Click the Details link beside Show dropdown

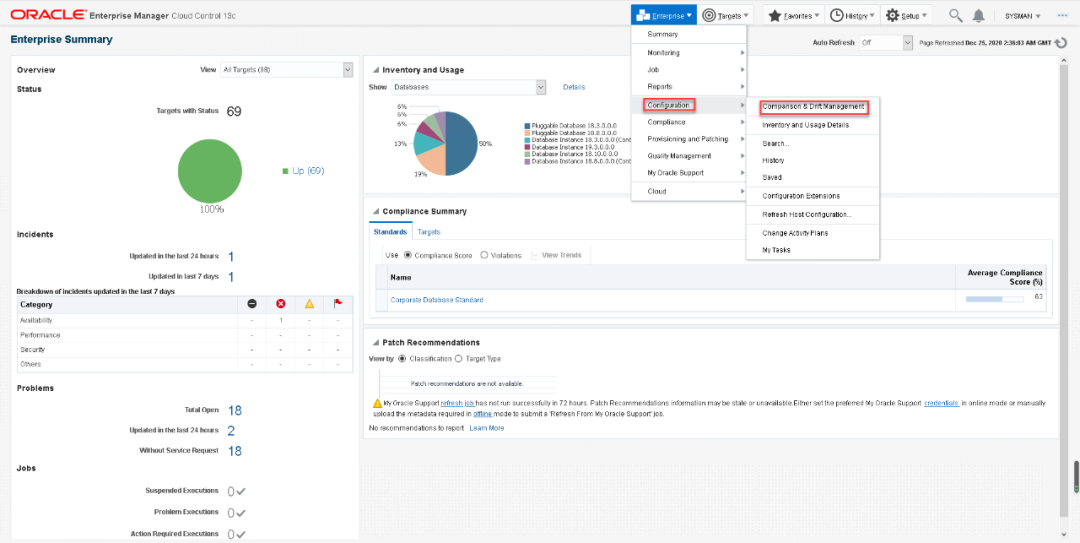(x=574, y=88)
